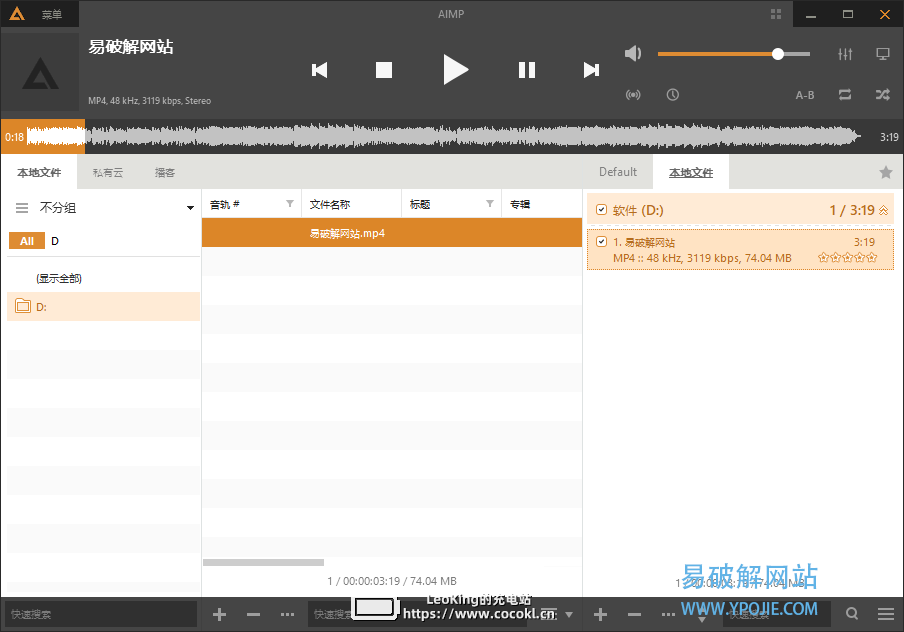Start playback with Play button
This screenshot has width=904, height=632.
pyautogui.click(x=455, y=70)
